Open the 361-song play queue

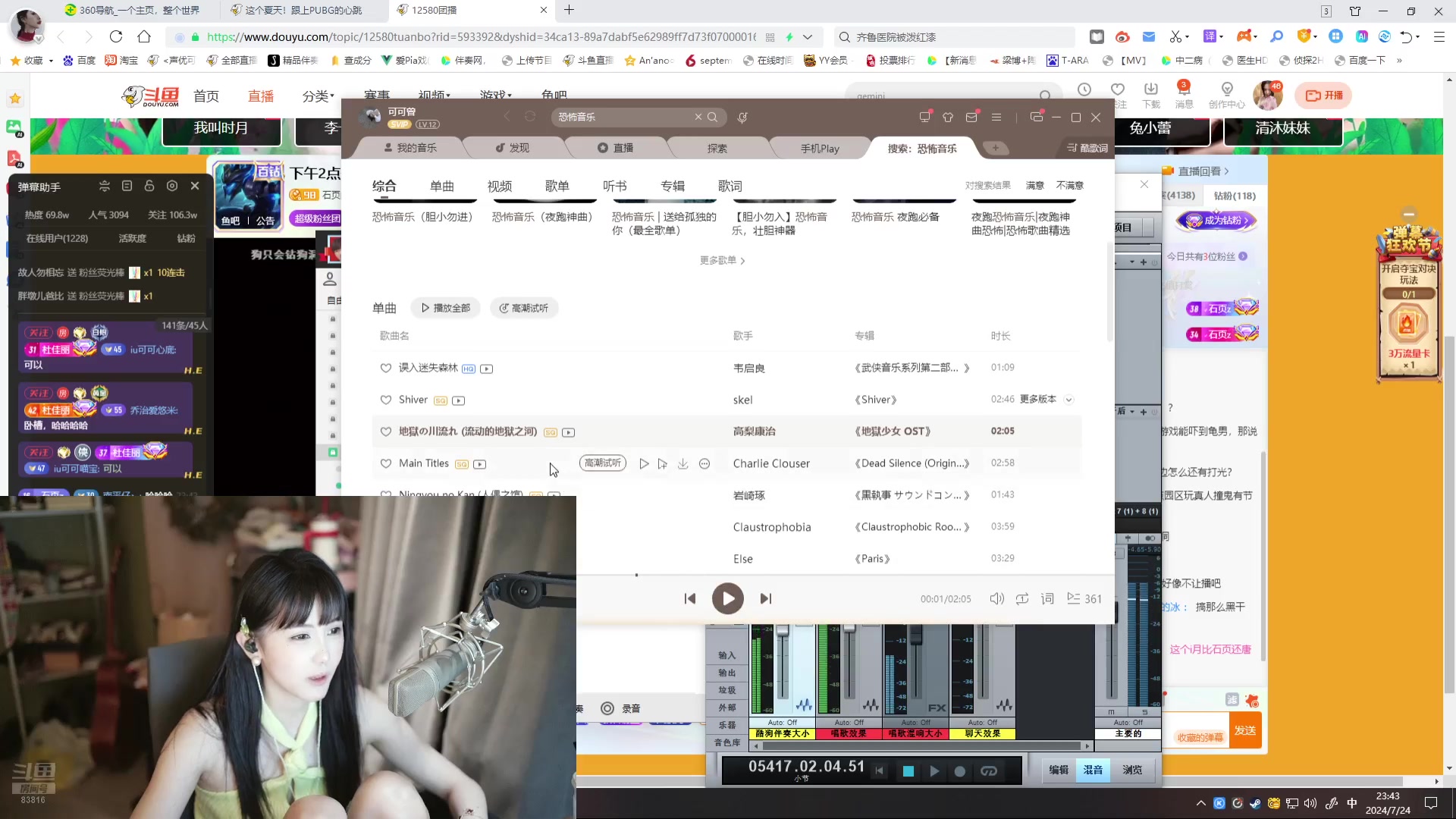click(x=1084, y=599)
